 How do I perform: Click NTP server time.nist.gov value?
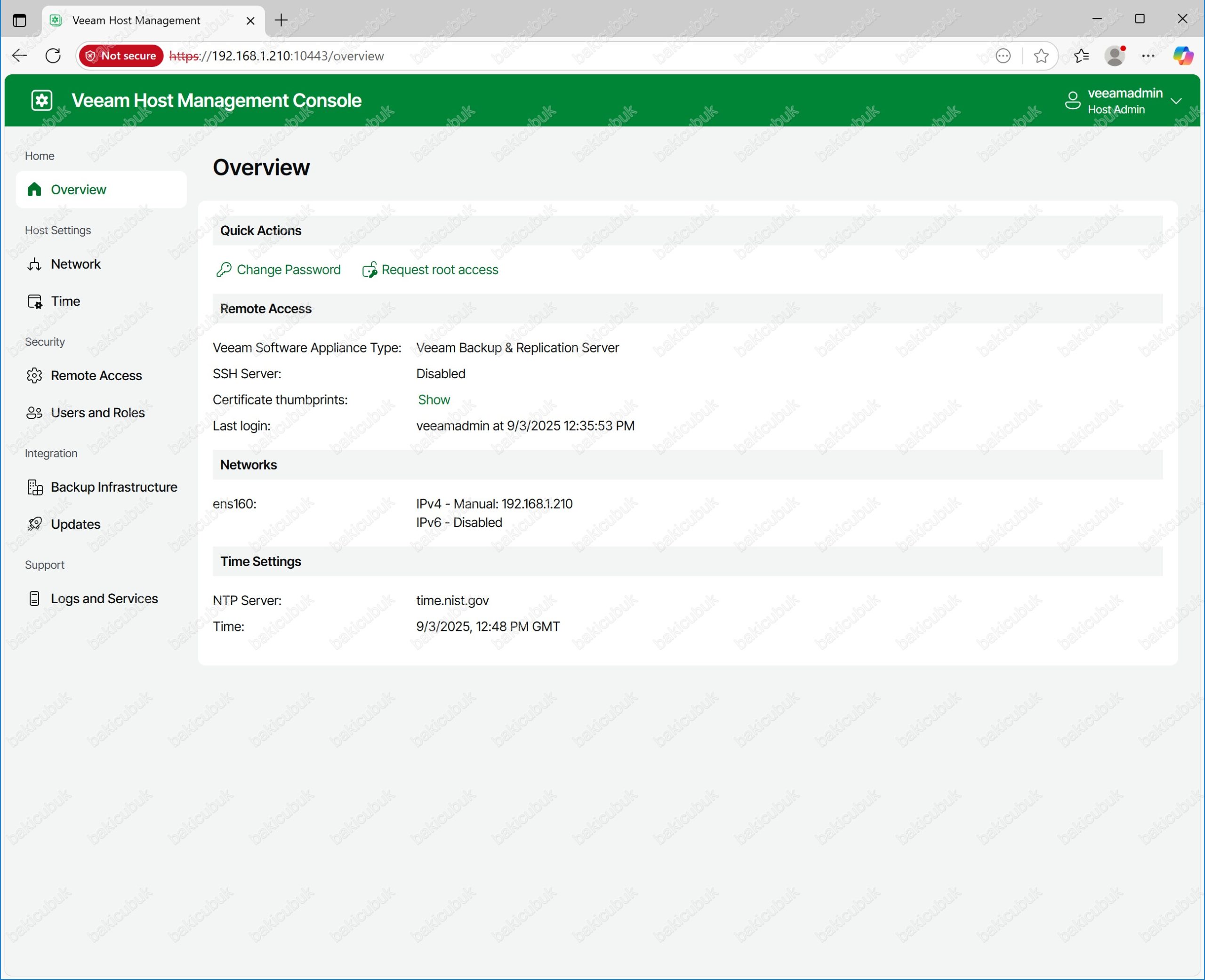(452, 601)
